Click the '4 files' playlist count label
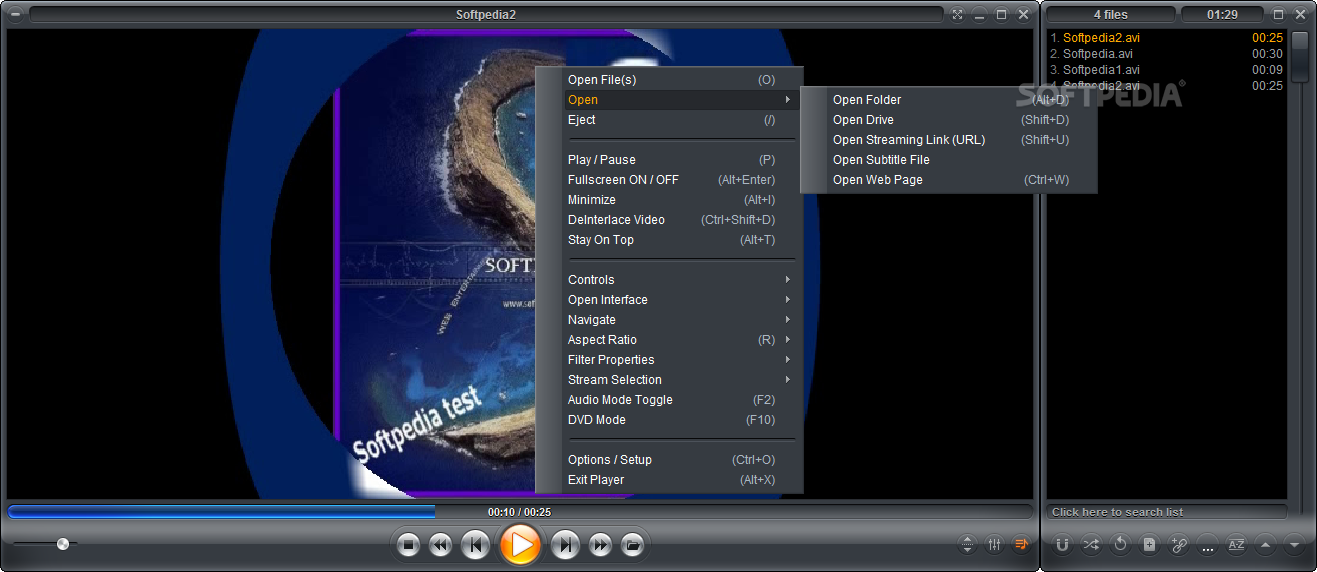Screen dimensions: 1317x572 click(1111, 15)
